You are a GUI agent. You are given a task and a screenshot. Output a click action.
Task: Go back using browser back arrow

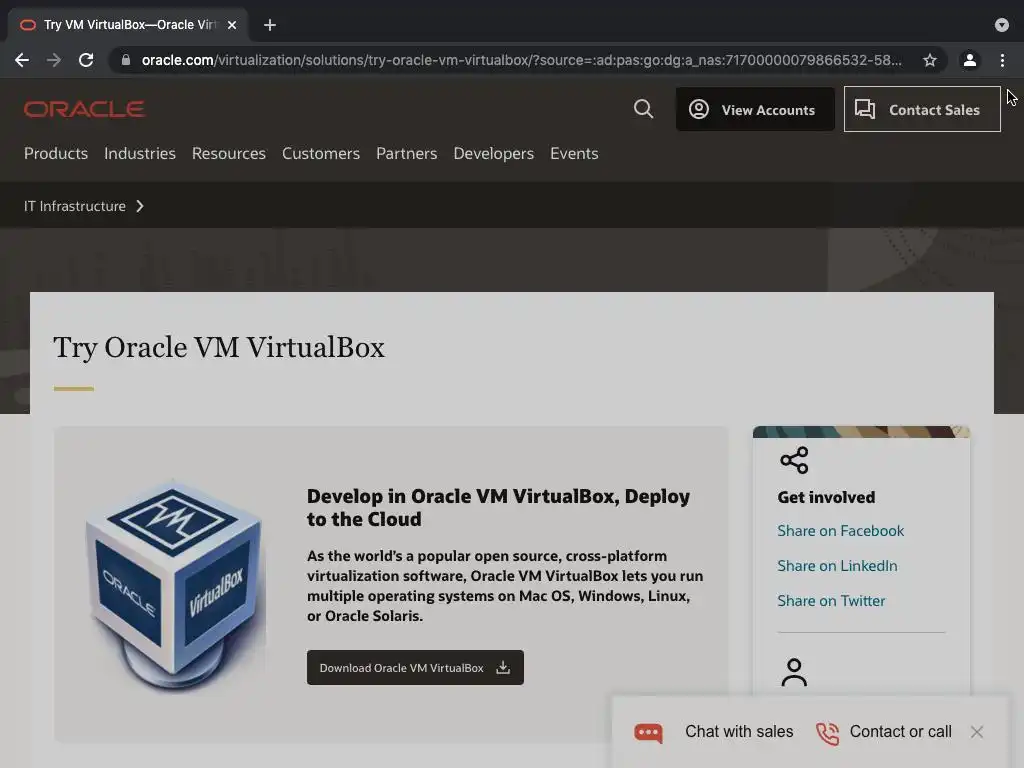(x=22, y=60)
